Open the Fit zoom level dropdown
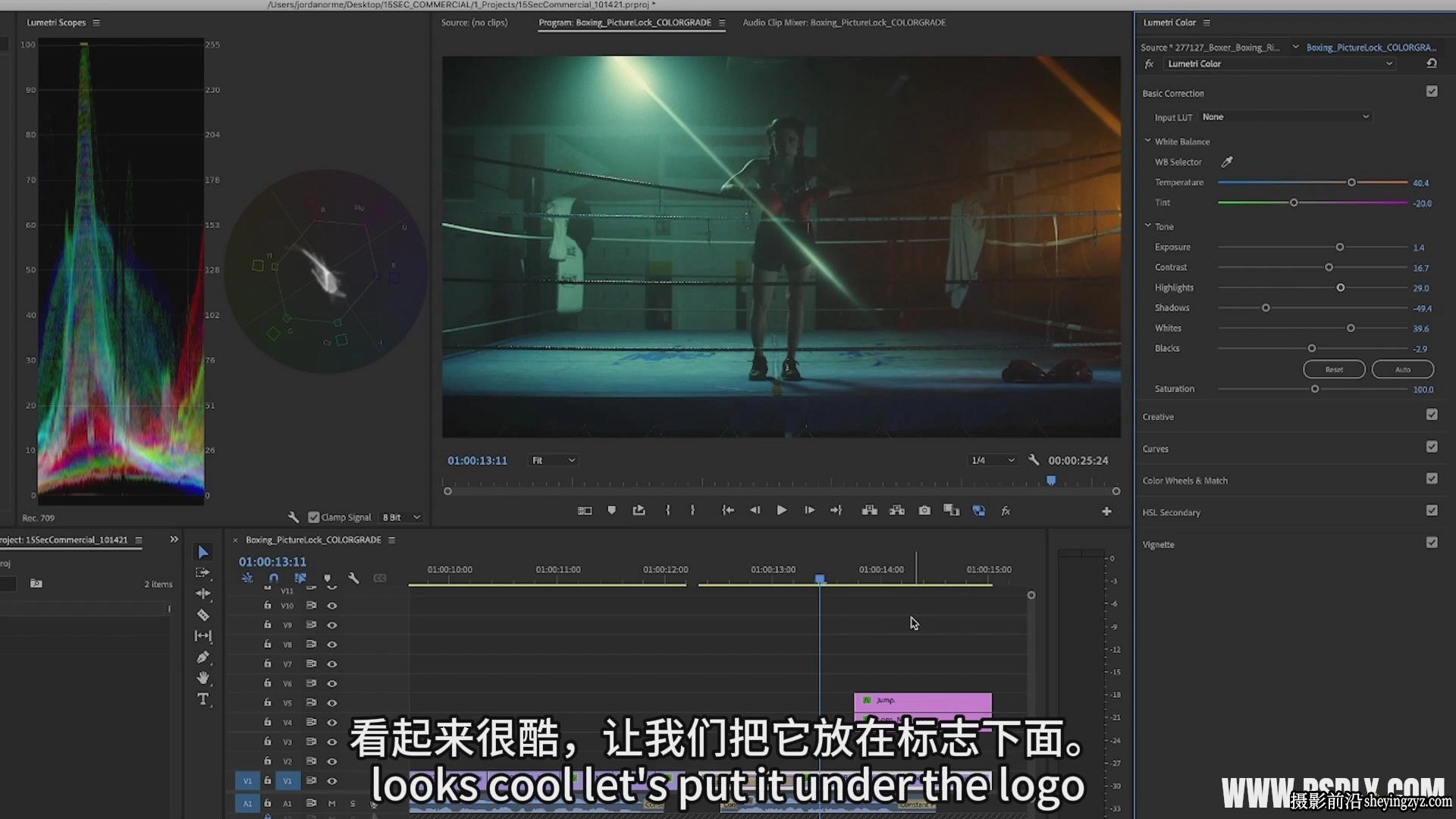The width and height of the screenshot is (1456, 819). click(x=553, y=460)
